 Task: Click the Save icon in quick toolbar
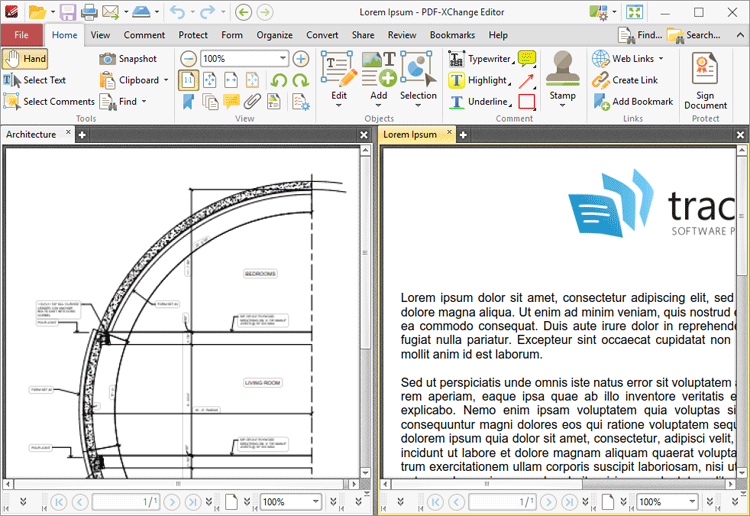click(x=67, y=12)
